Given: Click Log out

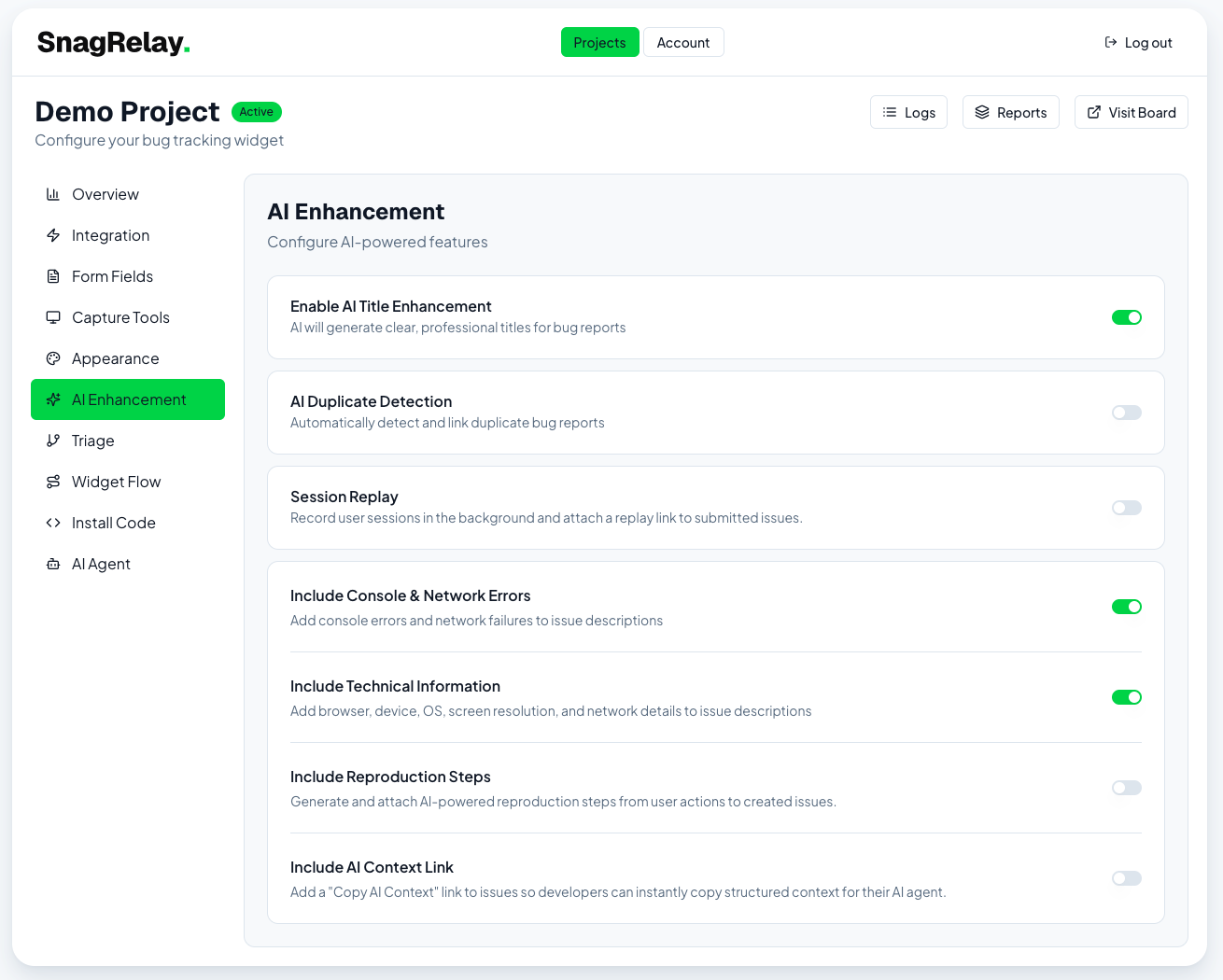Looking at the screenshot, I should pyautogui.click(x=1138, y=42).
